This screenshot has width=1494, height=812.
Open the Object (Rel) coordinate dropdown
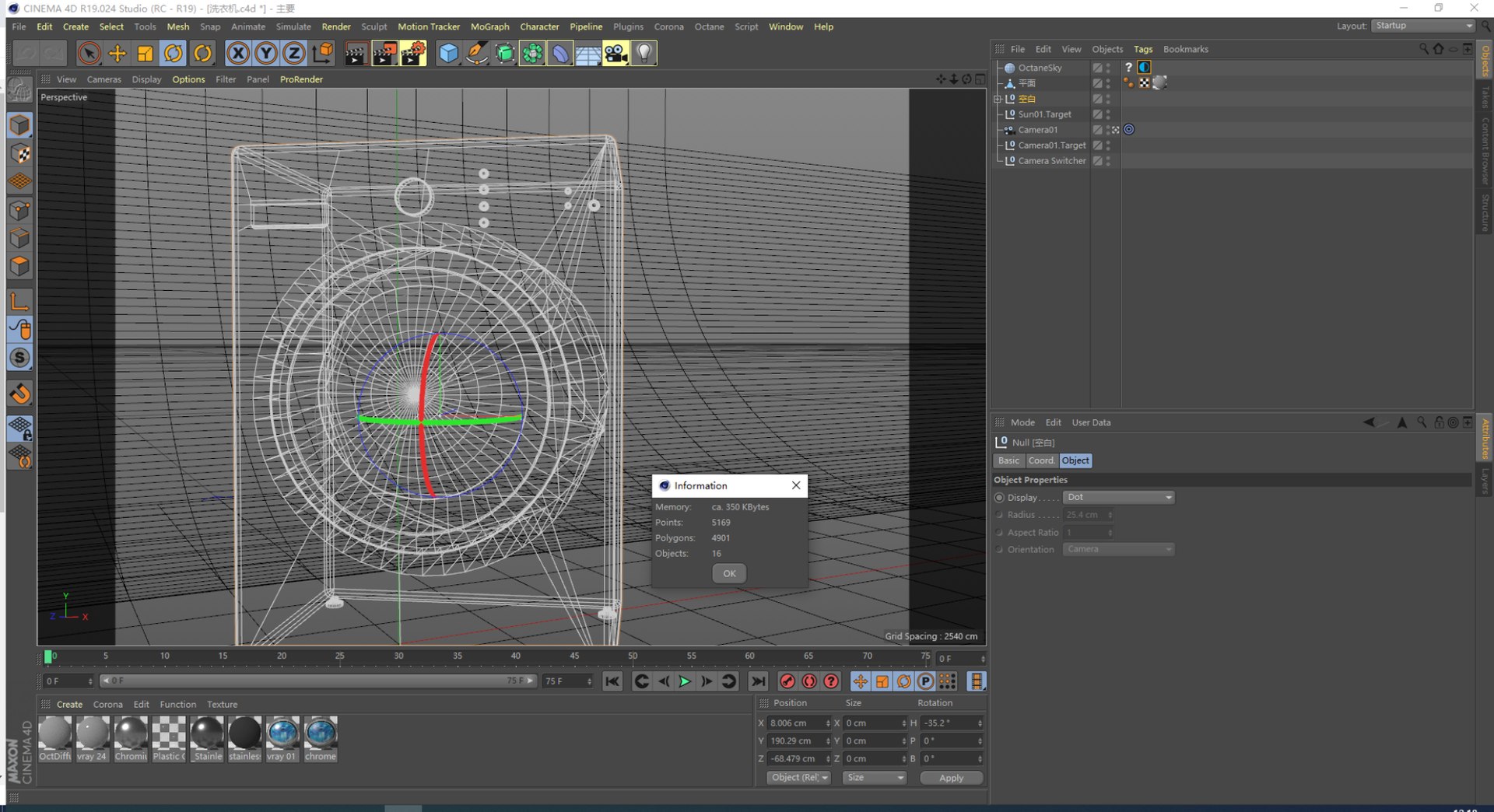tap(799, 778)
